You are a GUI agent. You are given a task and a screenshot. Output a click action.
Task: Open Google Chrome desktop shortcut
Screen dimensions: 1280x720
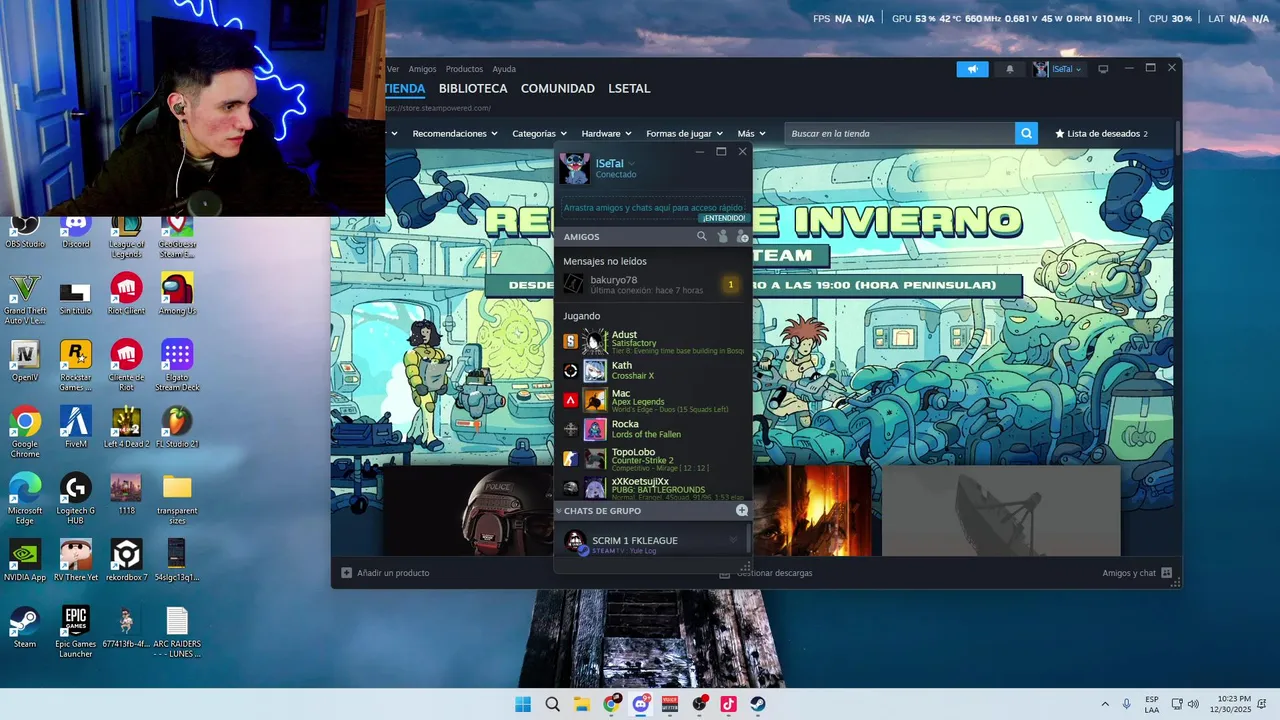25,432
